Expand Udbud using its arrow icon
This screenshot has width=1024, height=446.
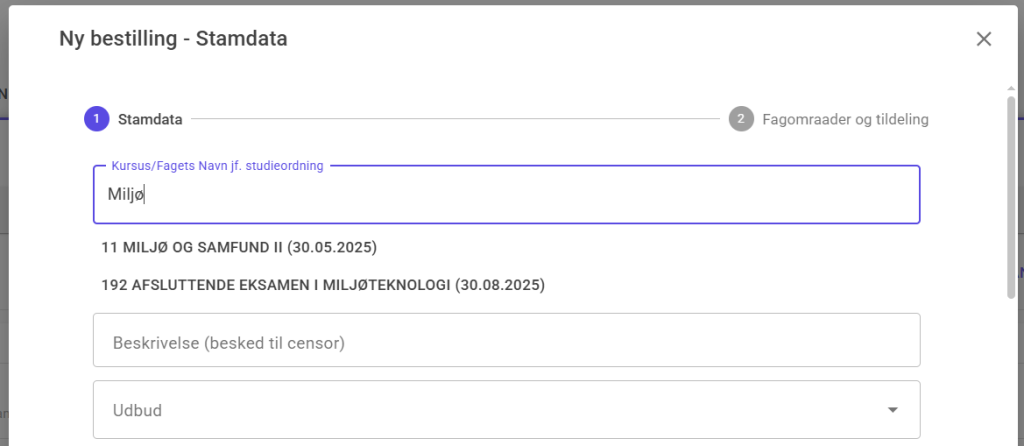pos(893,410)
